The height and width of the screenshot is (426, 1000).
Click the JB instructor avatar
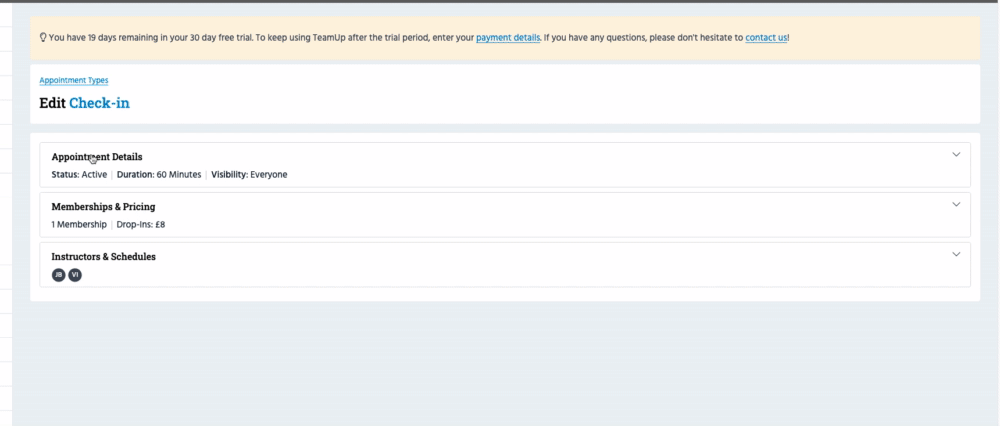[x=58, y=275]
